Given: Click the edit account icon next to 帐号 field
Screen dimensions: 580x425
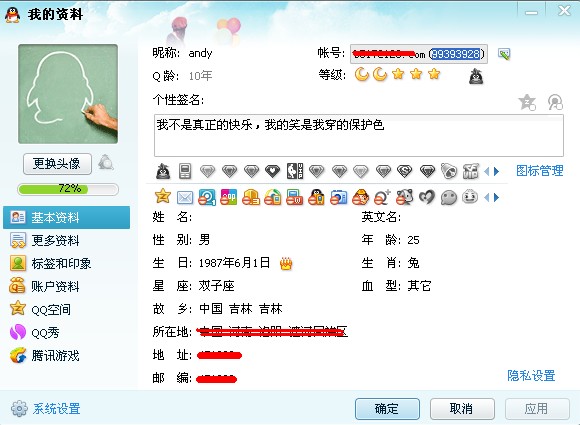Looking at the screenshot, I should [x=504, y=54].
